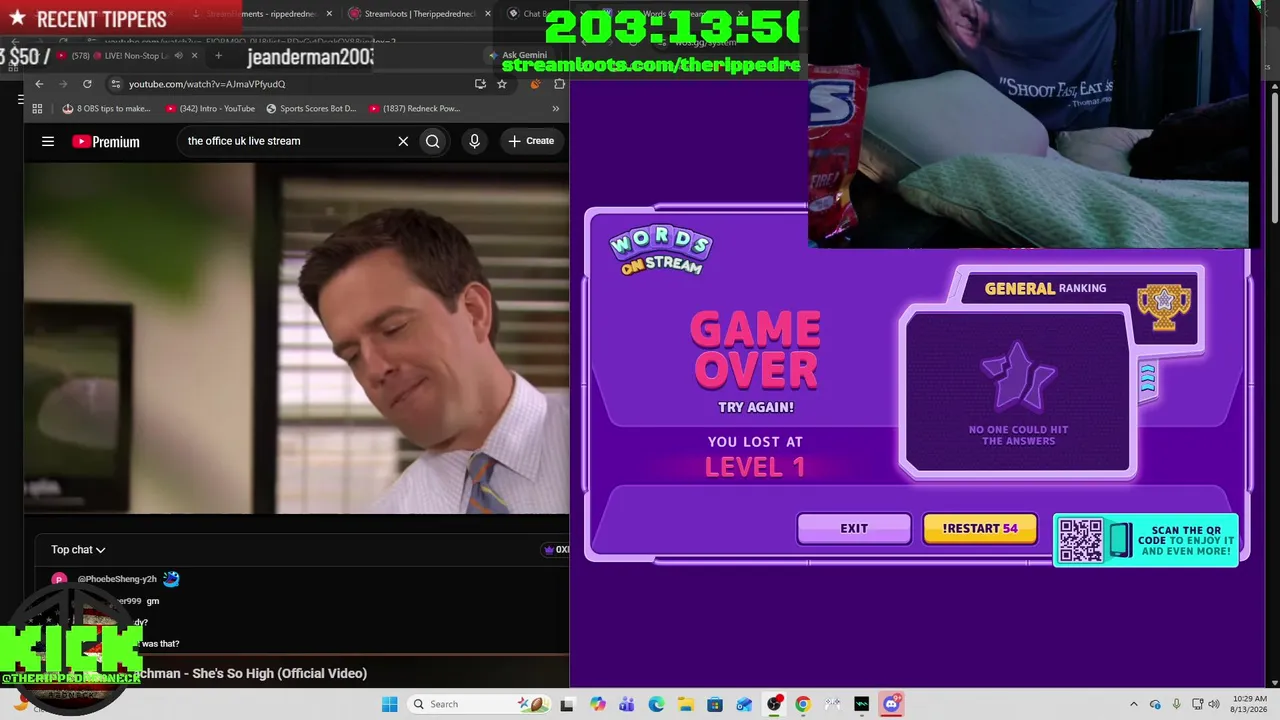Open '8 OBS tips to make...' bookmark

point(106,108)
